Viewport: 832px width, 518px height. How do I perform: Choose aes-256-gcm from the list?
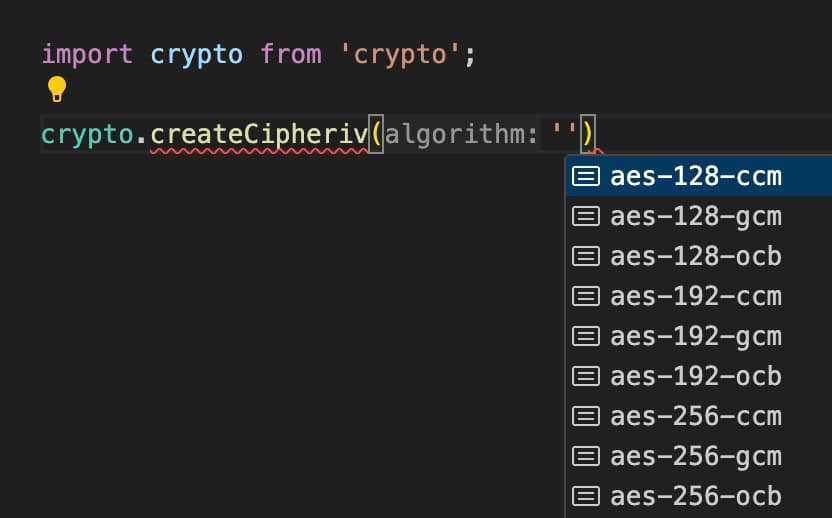699,456
